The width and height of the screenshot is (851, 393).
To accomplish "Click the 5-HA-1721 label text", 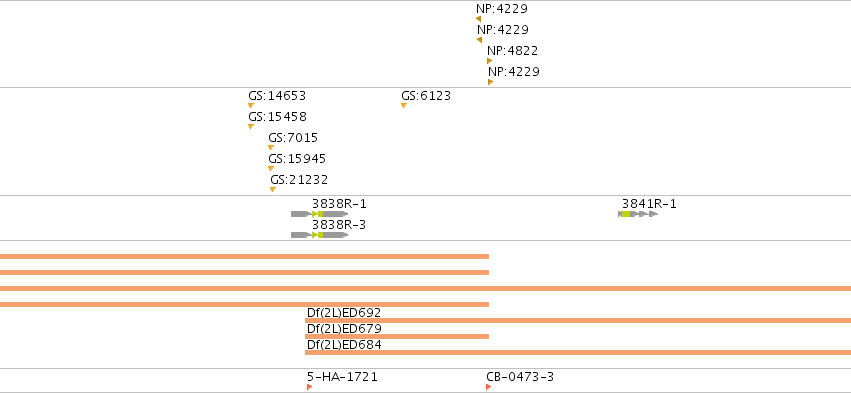I will click(342, 377).
